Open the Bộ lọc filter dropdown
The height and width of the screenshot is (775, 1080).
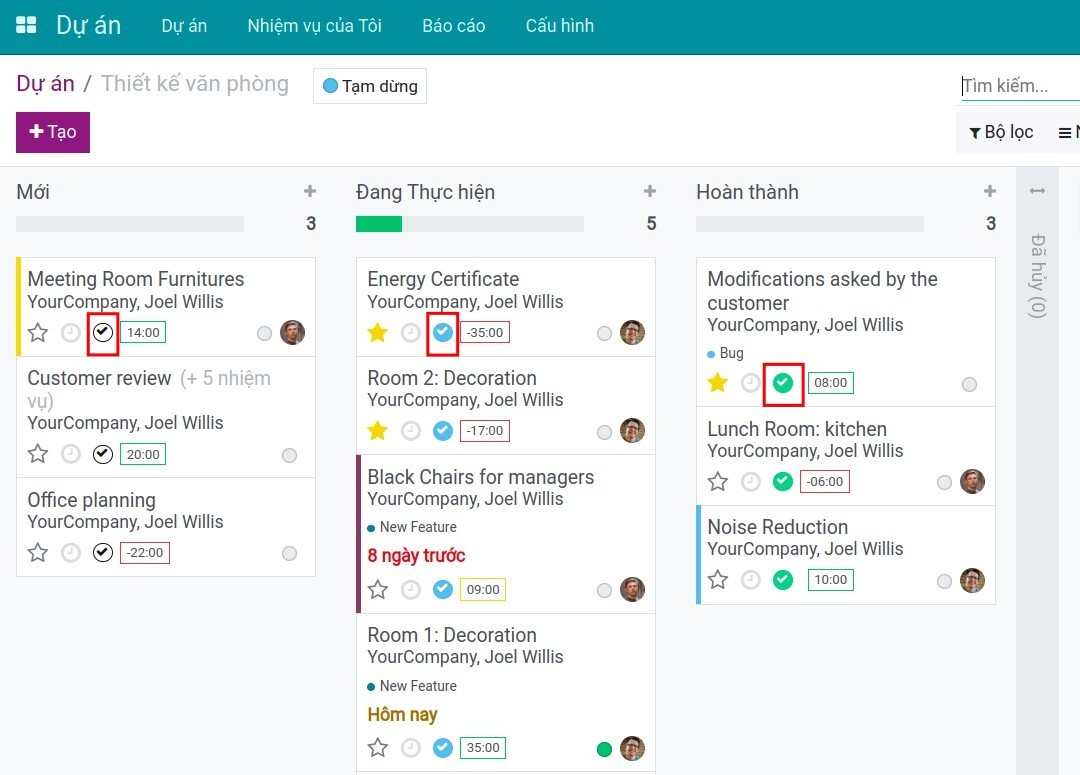pyautogui.click(x=1001, y=132)
